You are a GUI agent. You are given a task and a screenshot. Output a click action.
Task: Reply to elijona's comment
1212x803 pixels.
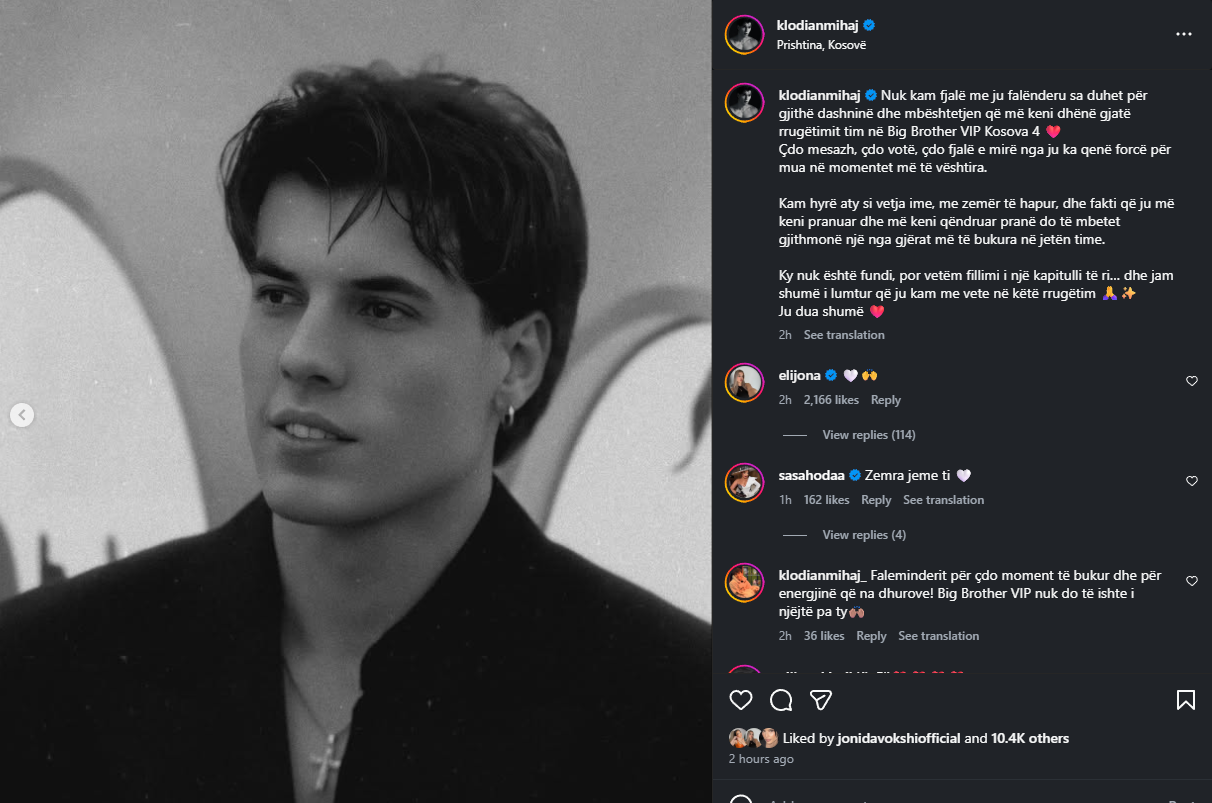[x=886, y=400]
